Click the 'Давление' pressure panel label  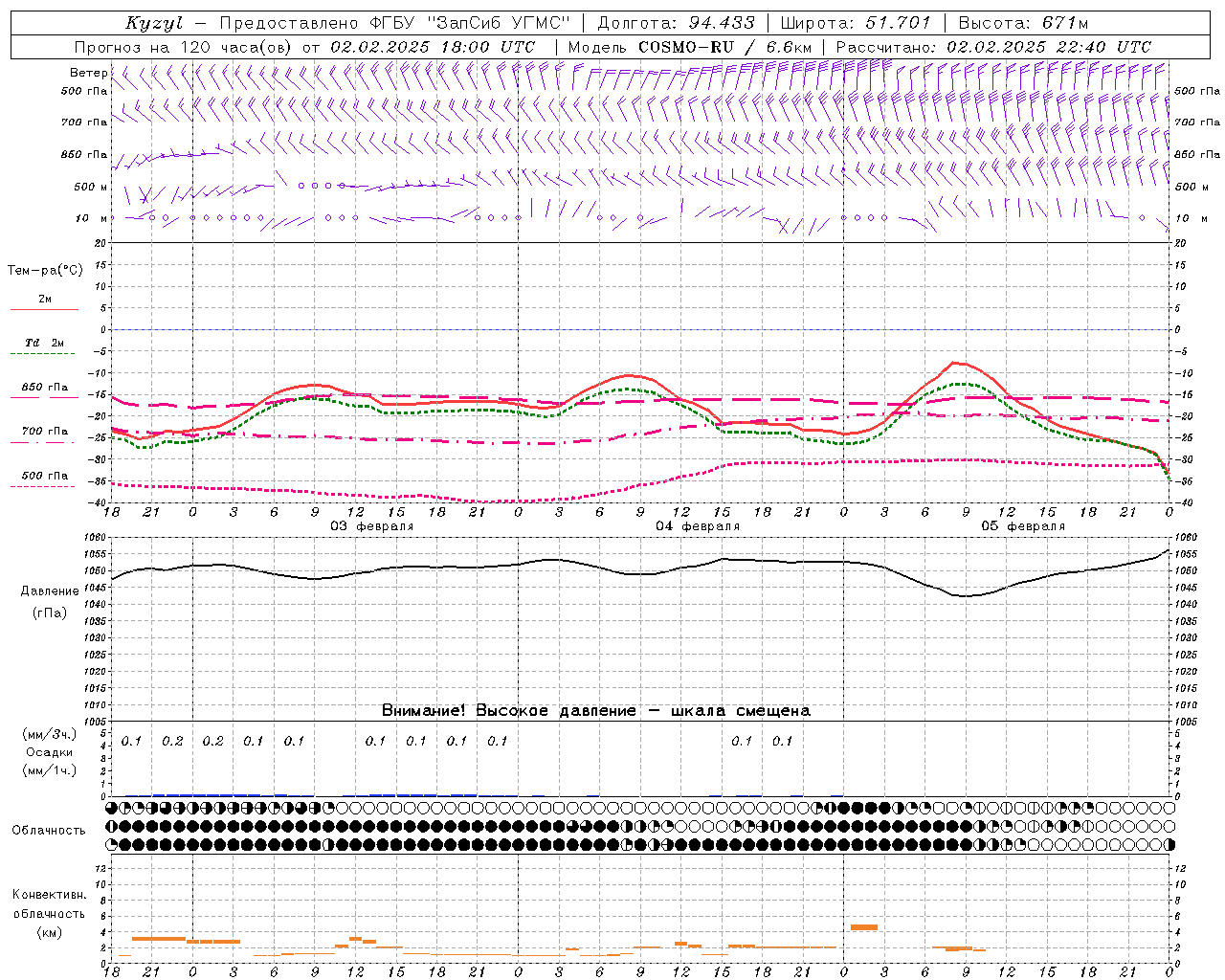click(50, 591)
